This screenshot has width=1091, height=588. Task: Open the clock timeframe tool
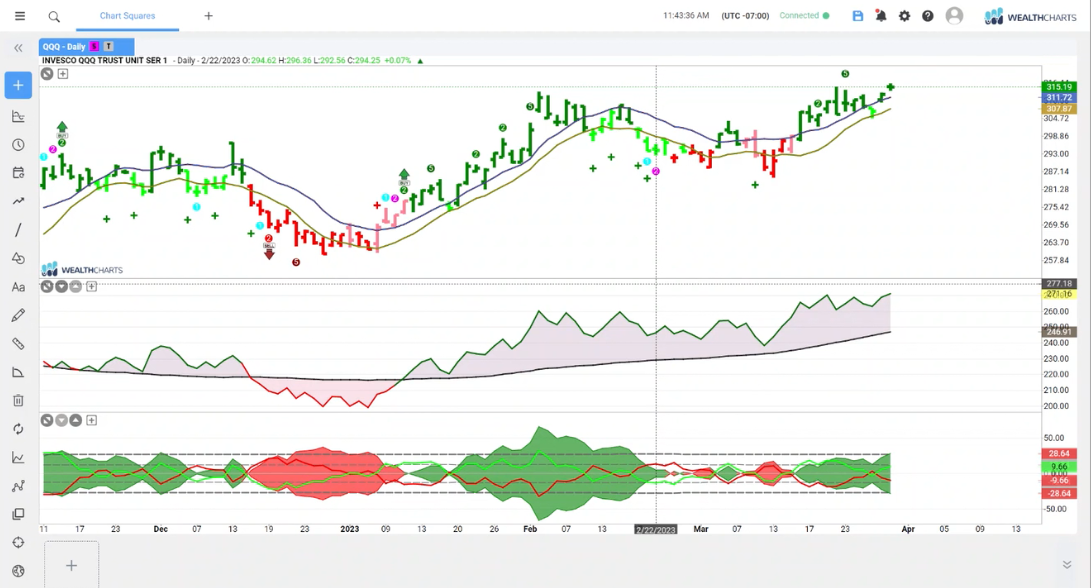tap(18, 145)
